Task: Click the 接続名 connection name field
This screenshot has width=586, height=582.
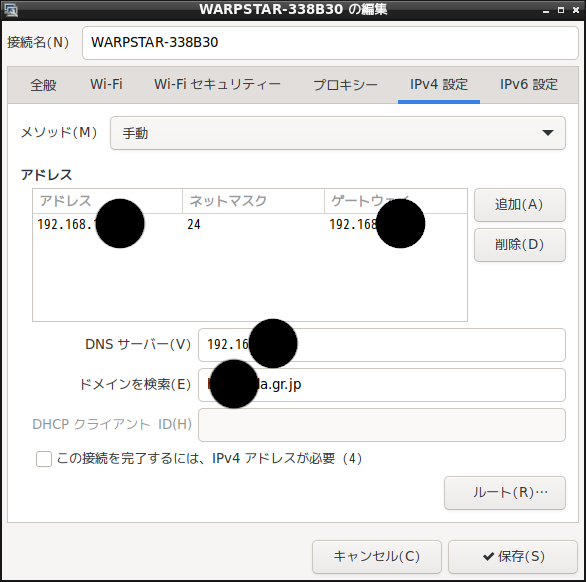Action: pyautogui.click(x=330, y=43)
